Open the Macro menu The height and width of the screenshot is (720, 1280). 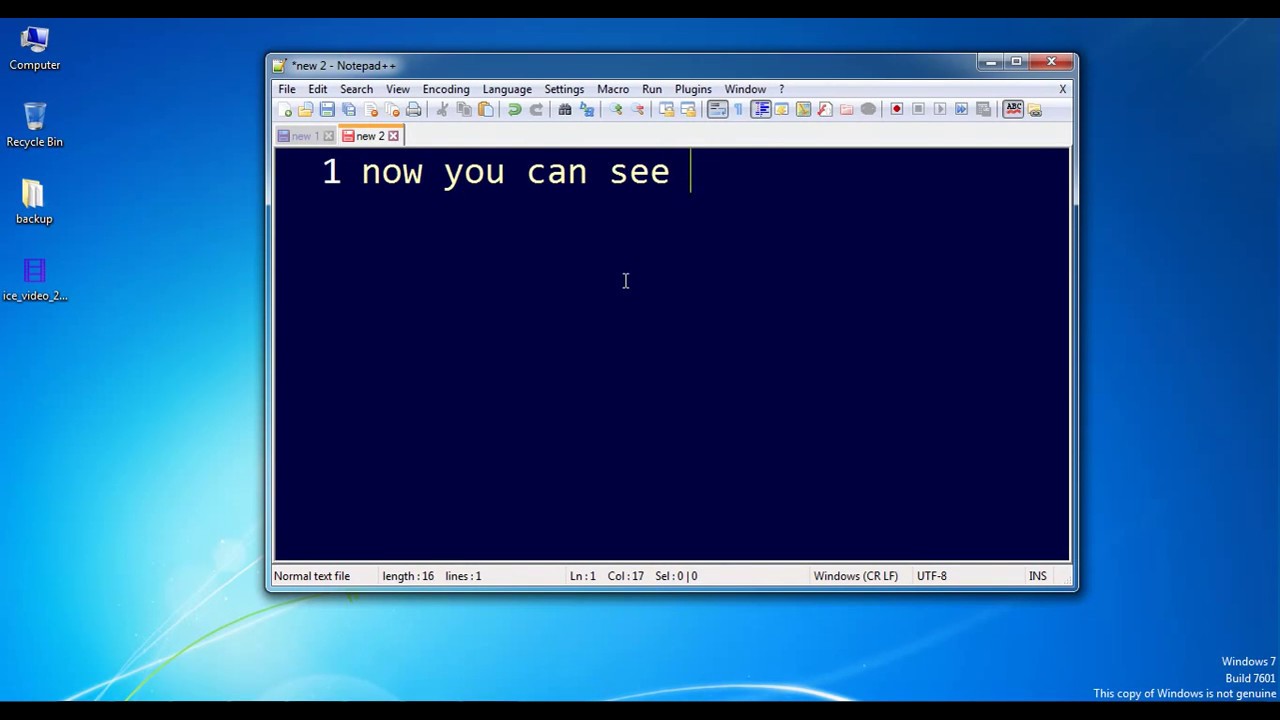612,89
